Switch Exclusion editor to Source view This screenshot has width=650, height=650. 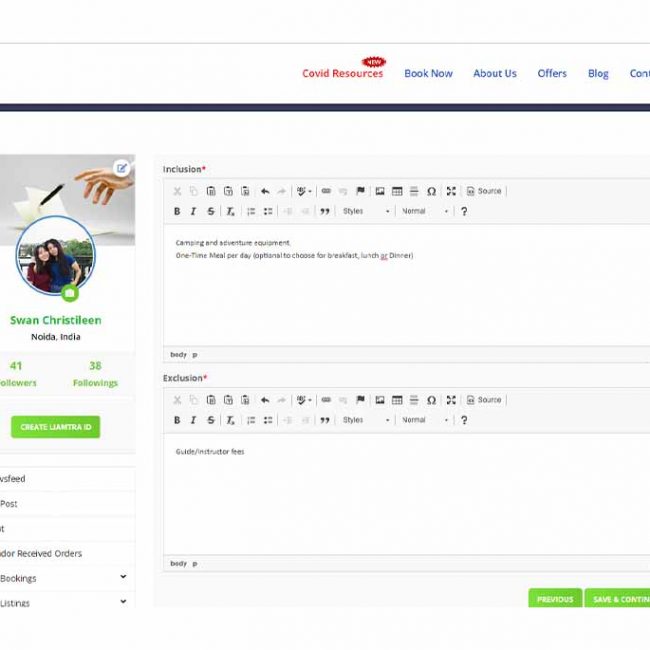pos(484,400)
